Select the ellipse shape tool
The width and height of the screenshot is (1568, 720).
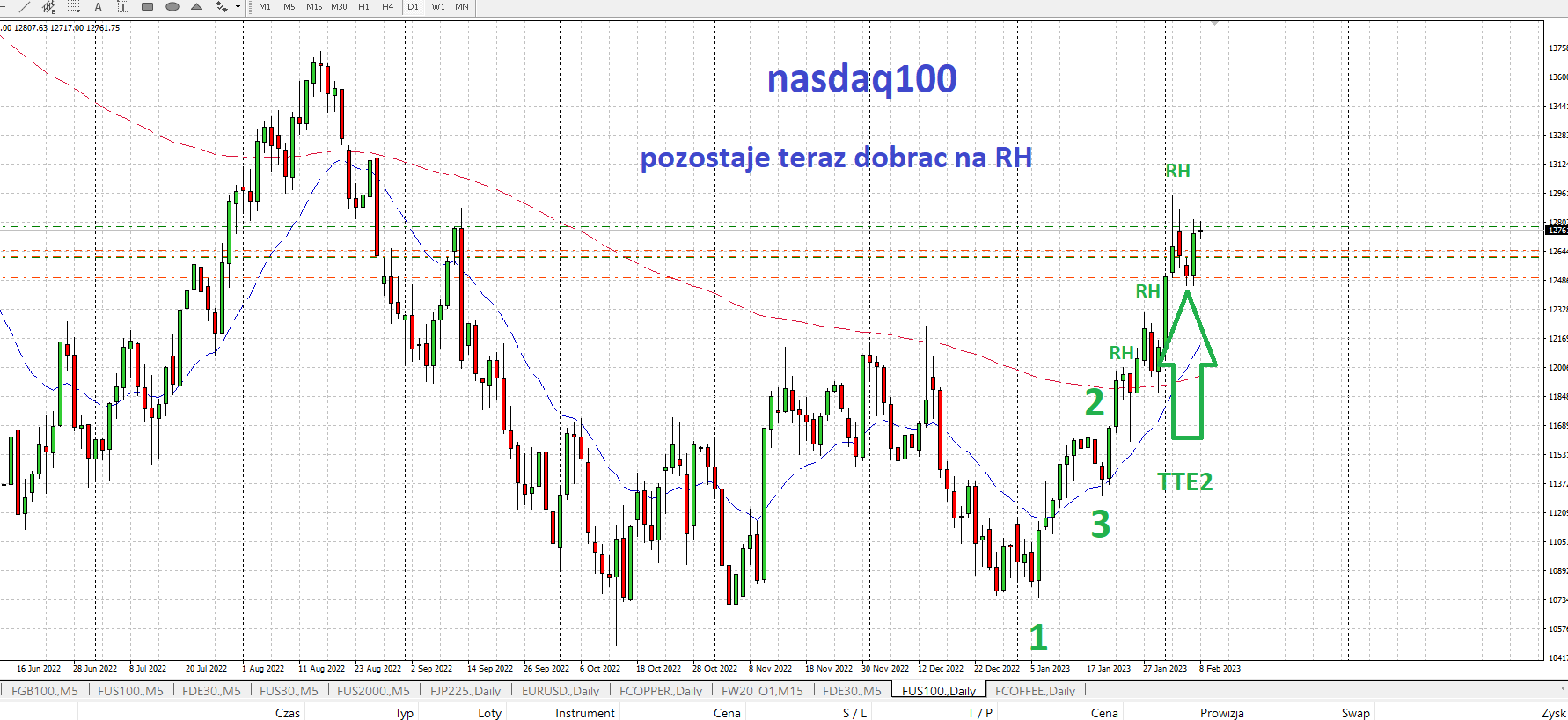coord(172,6)
